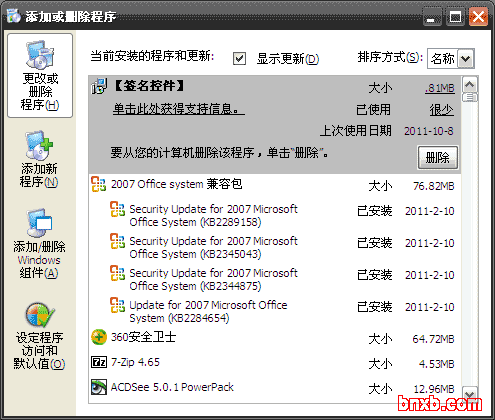This screenshot has height=420, width=495.
Task: Click the ACDSee 5.0.1 PowerPack icon
Action: [x=99, y=387]
